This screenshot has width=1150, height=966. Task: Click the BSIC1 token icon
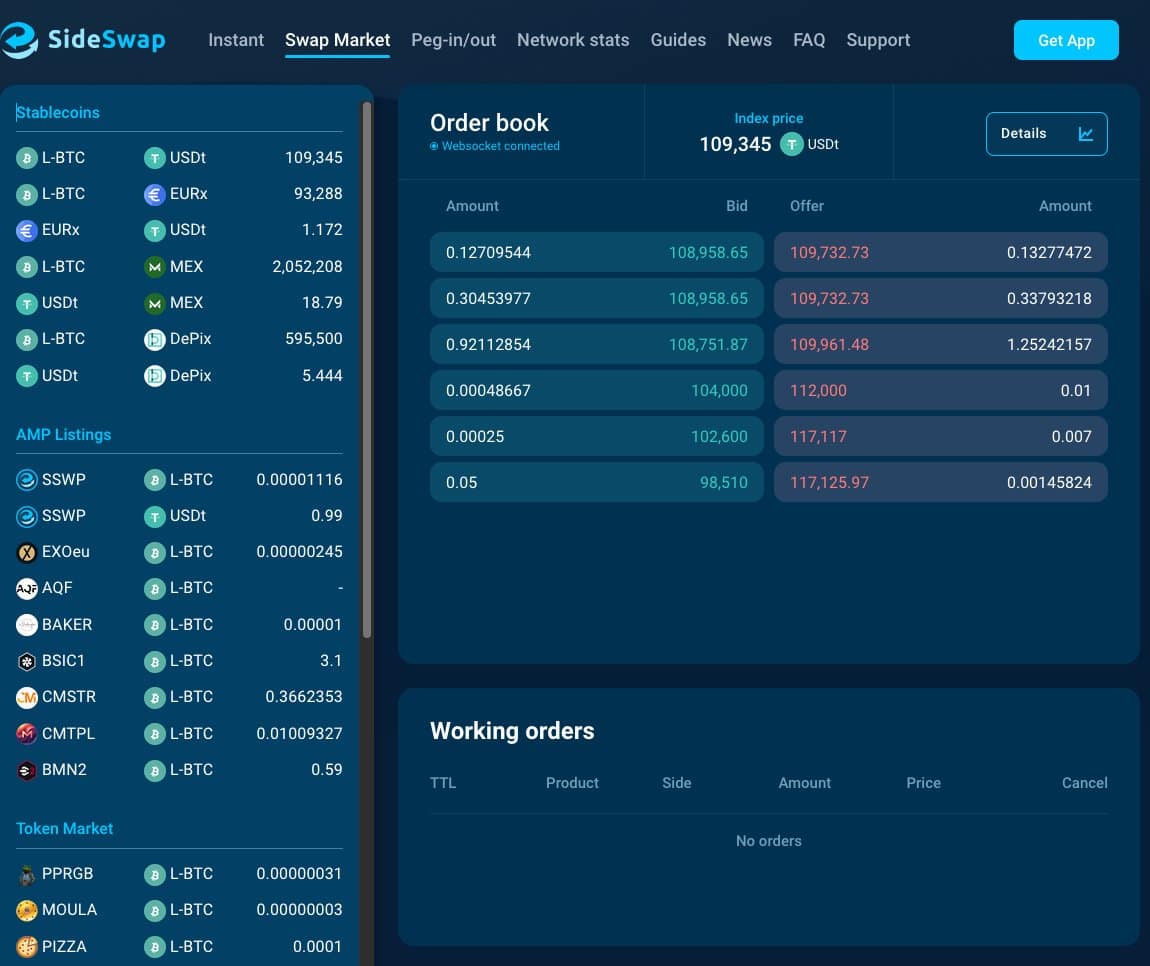tap(27, 661)
